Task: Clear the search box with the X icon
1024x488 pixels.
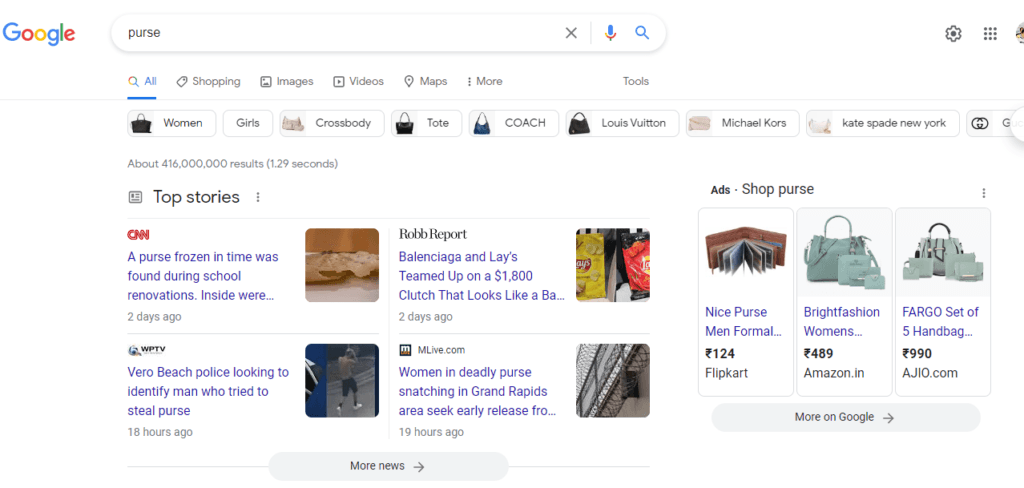Action: (571, 33)
